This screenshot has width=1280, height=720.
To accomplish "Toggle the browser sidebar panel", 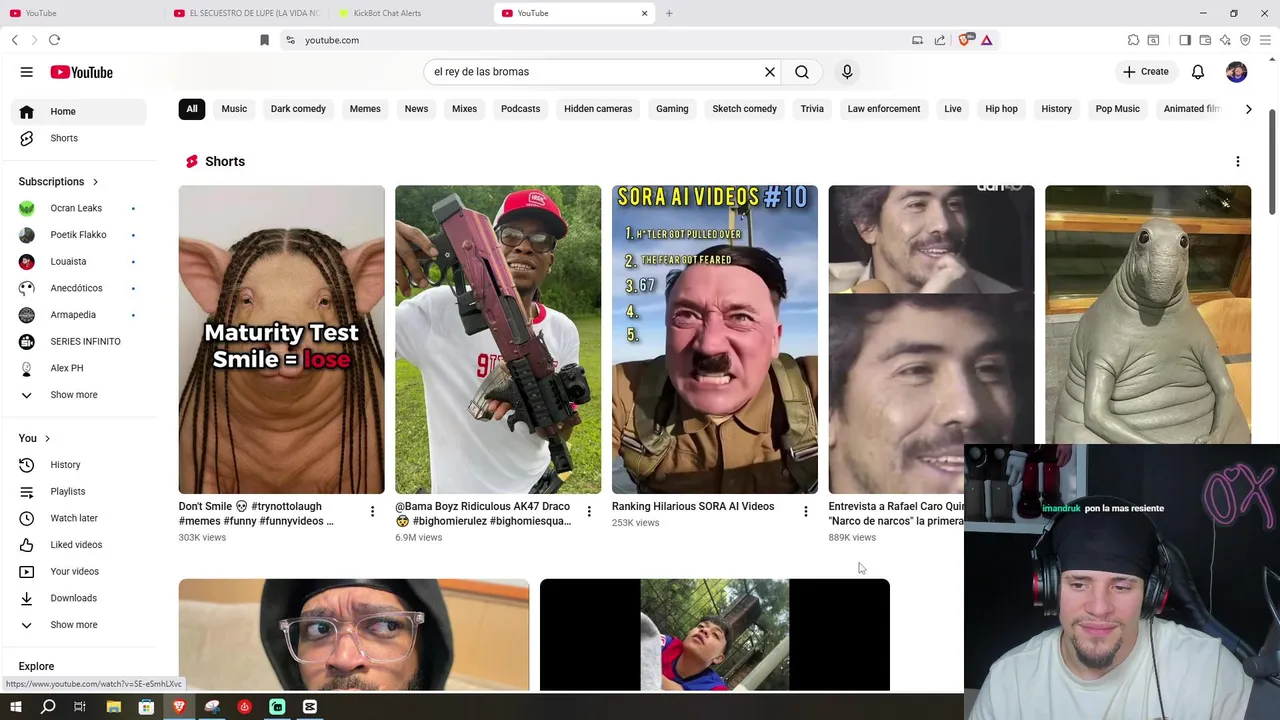I will coord(1185,40).
